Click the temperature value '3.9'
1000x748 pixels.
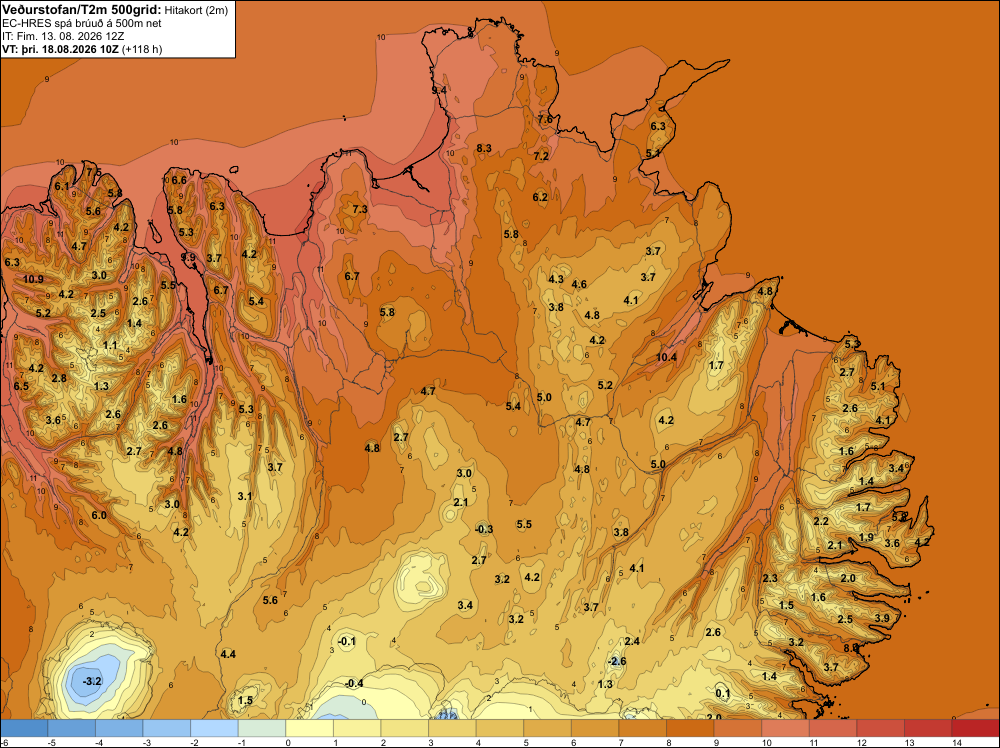click(882, 619)
